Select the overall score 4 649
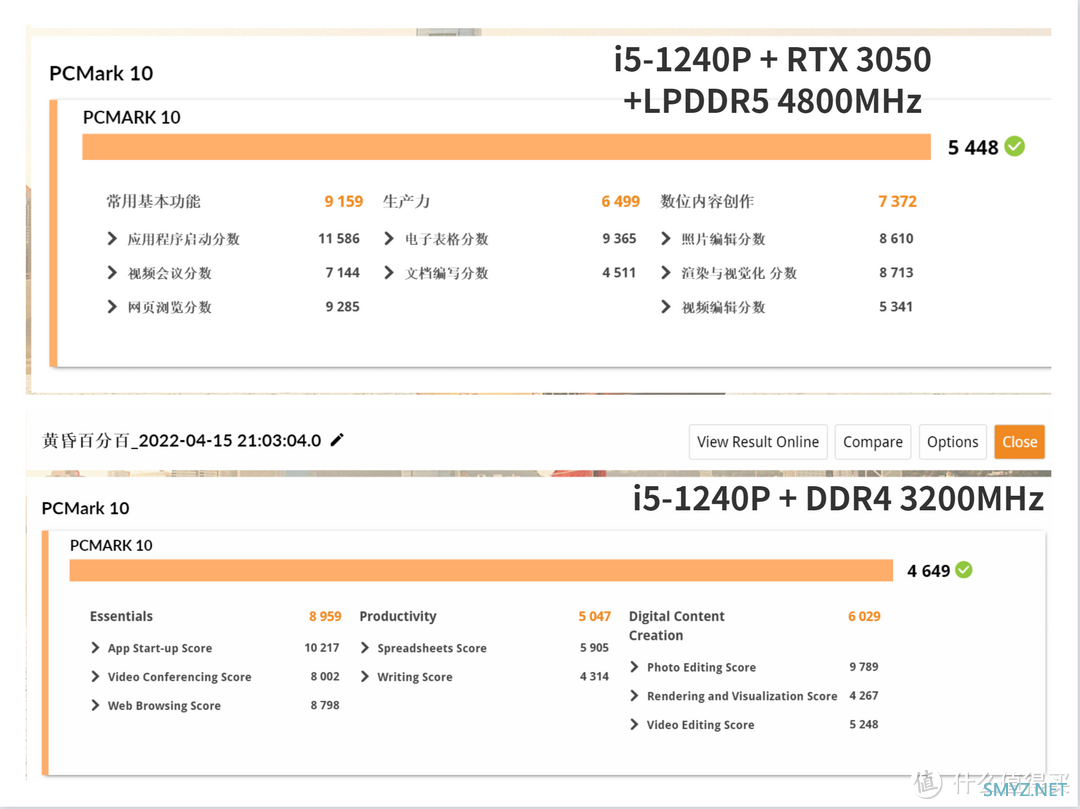This screenshot has height=809, width=1080. (x=928, y=571)
